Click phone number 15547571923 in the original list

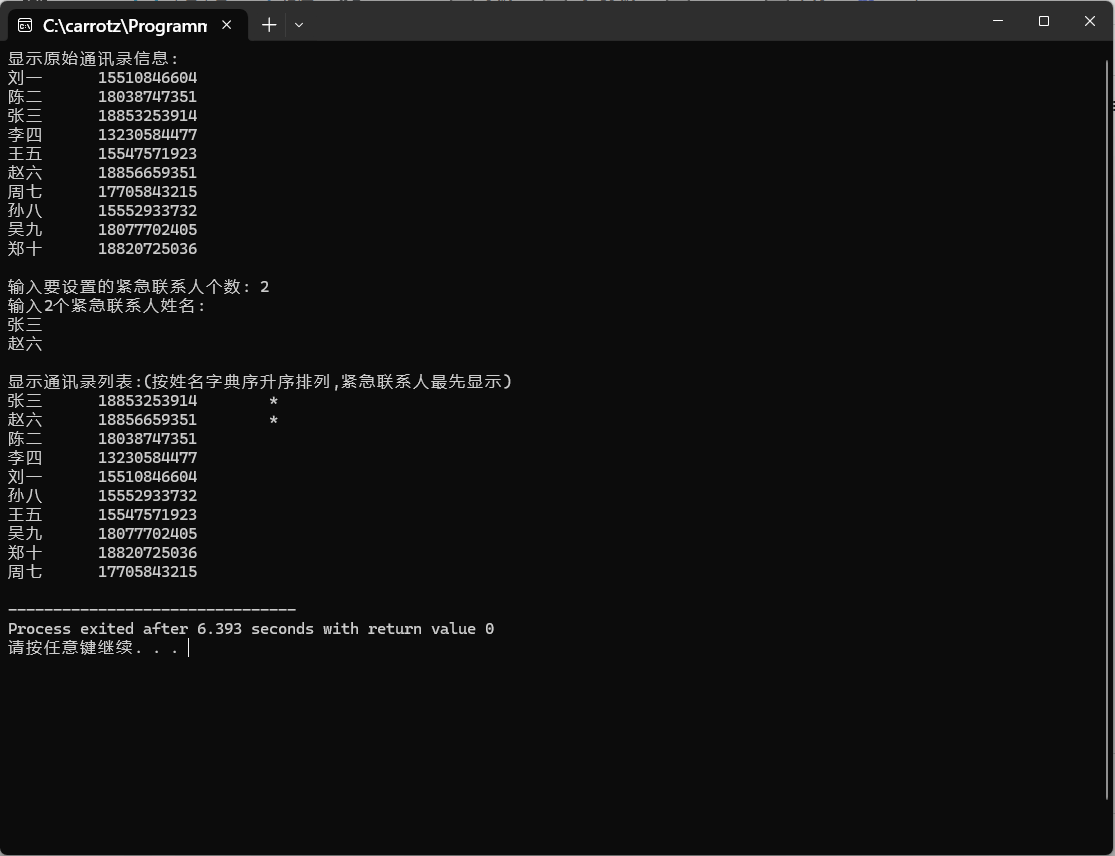tap(147, 154)
